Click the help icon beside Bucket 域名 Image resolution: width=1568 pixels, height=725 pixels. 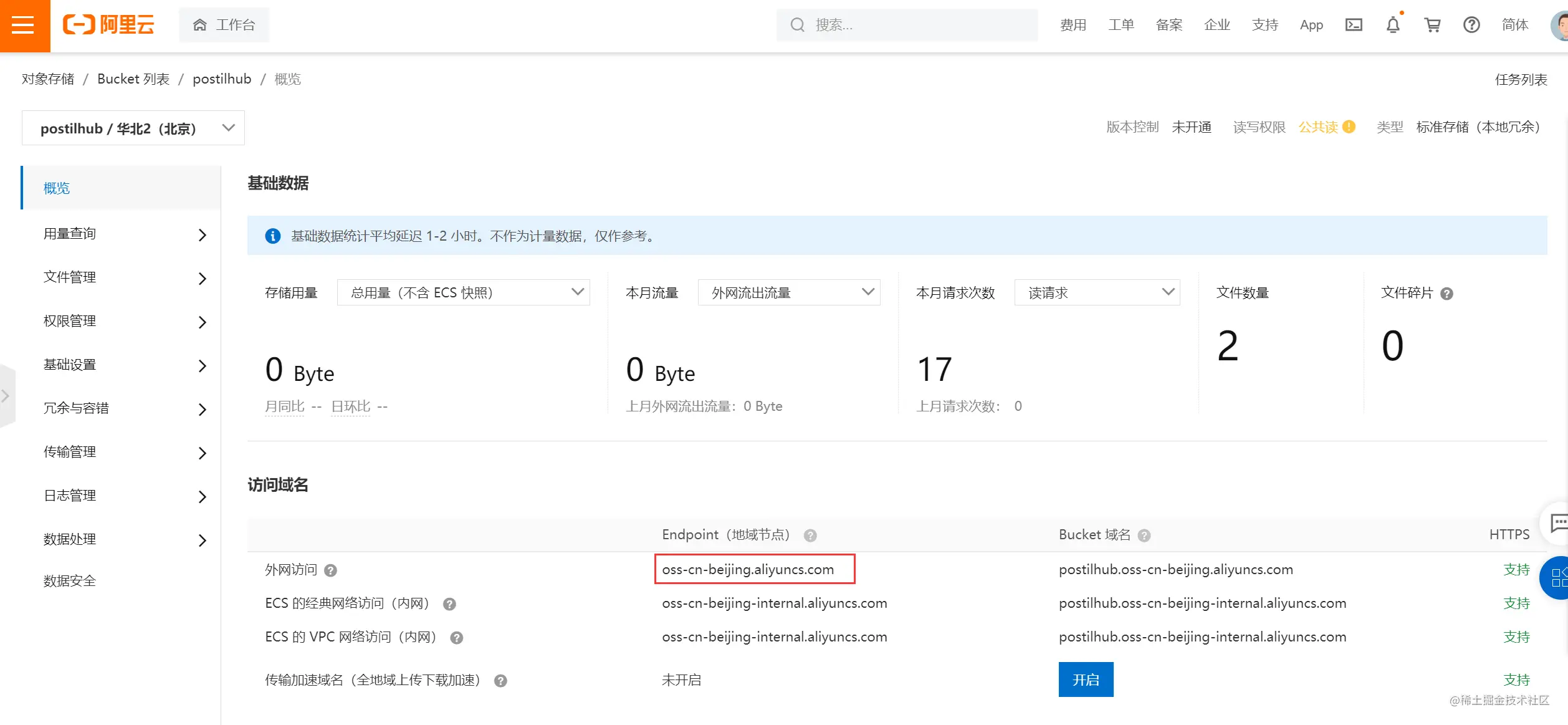[x=1144, y=535]
